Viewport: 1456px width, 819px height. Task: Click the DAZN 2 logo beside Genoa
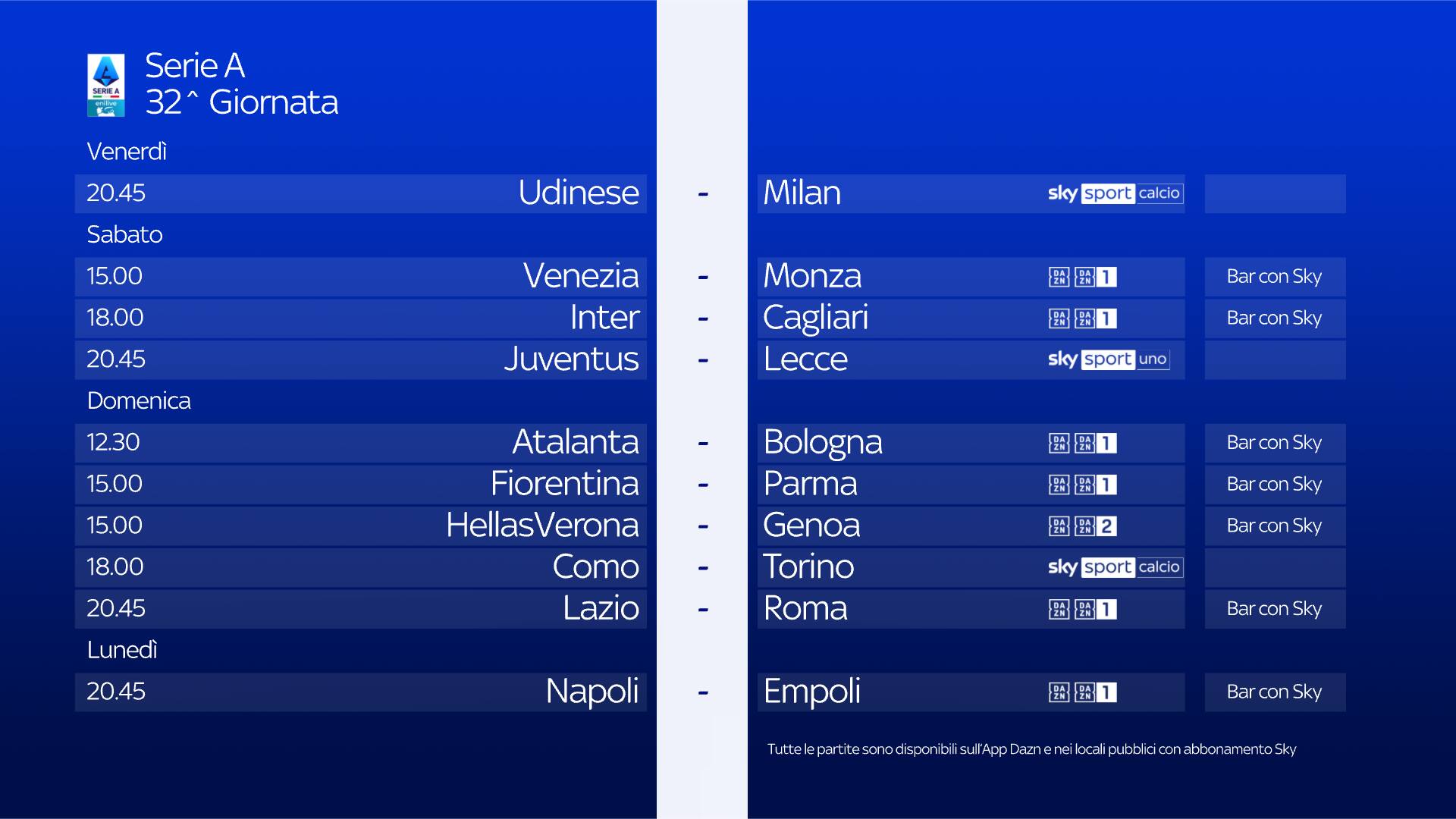point(1082,526)
